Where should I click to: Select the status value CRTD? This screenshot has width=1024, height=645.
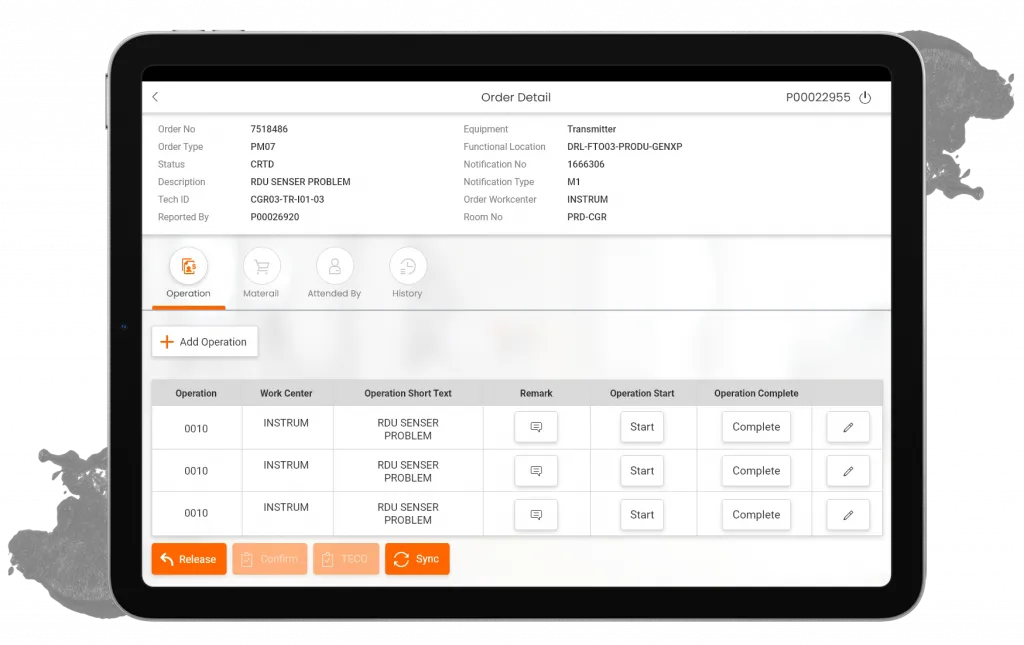point(262,165)
